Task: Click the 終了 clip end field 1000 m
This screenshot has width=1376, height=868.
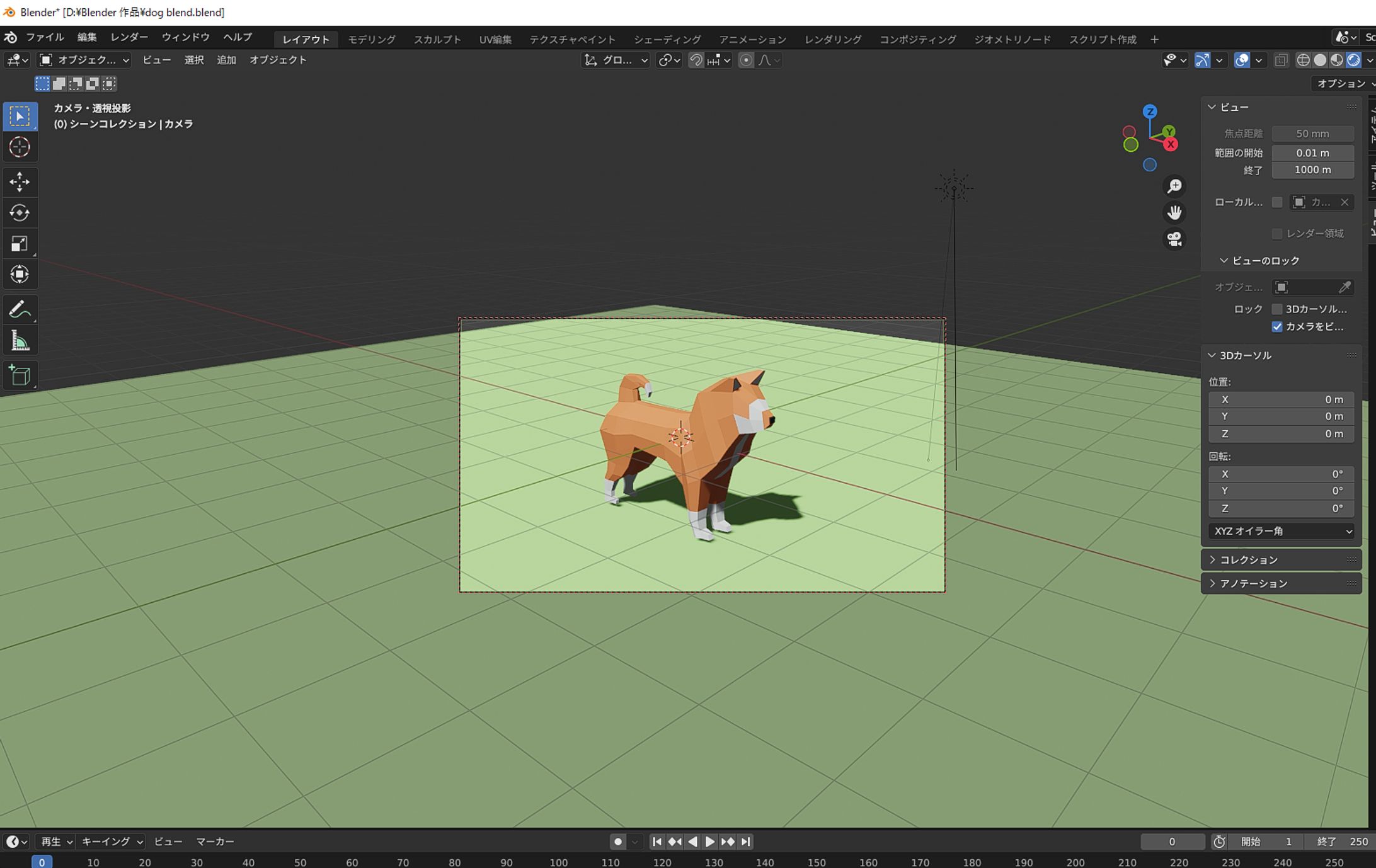Action: click(x=1312, y=170)
